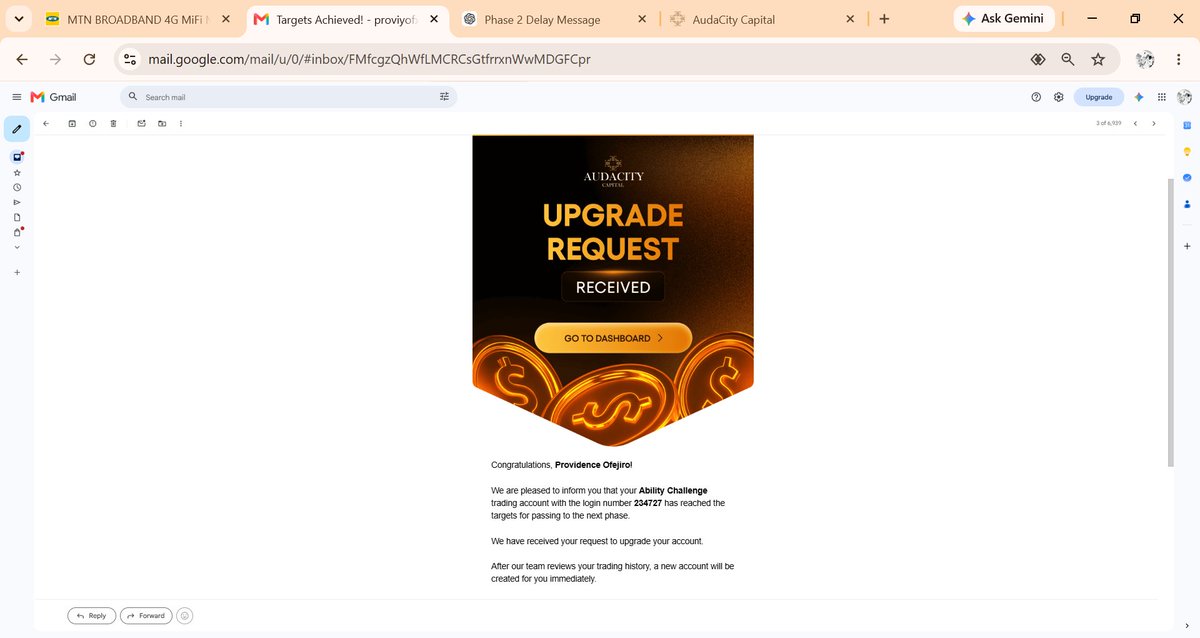Reload the page
Viewport: 1200px width, 638px height.
point(89,60)
